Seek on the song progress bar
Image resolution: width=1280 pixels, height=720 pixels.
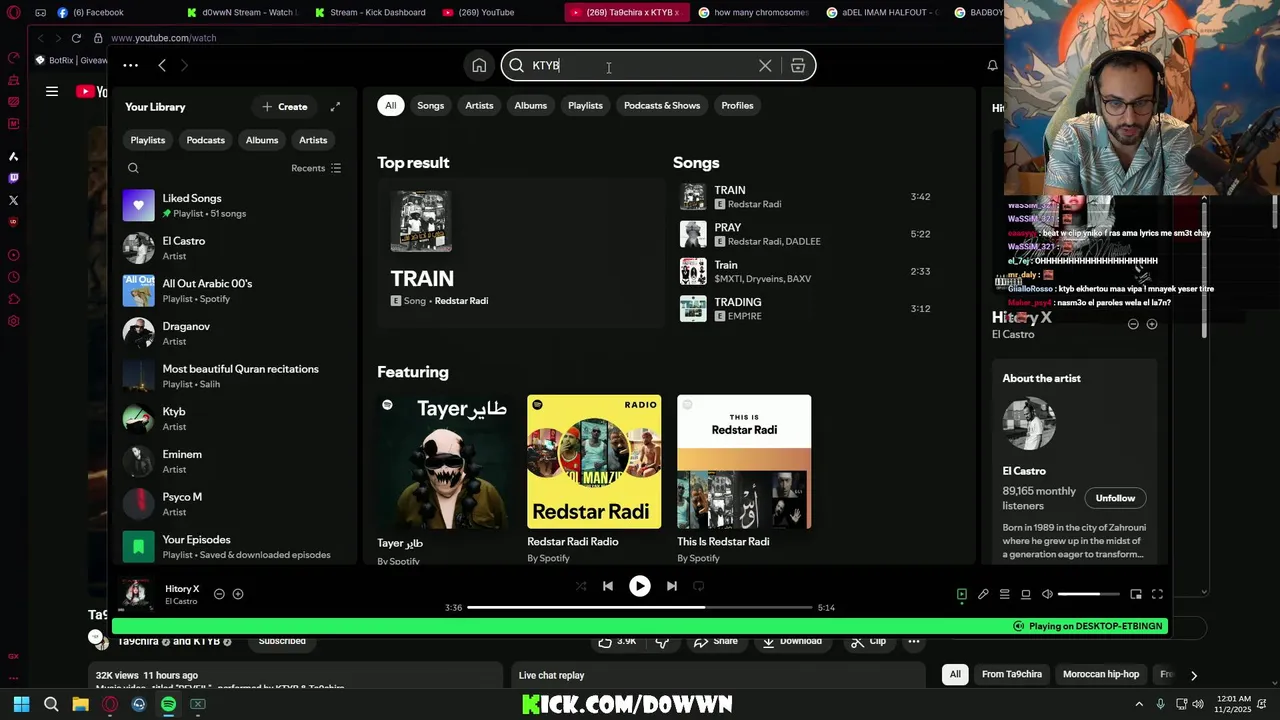(x=640, y=607)
